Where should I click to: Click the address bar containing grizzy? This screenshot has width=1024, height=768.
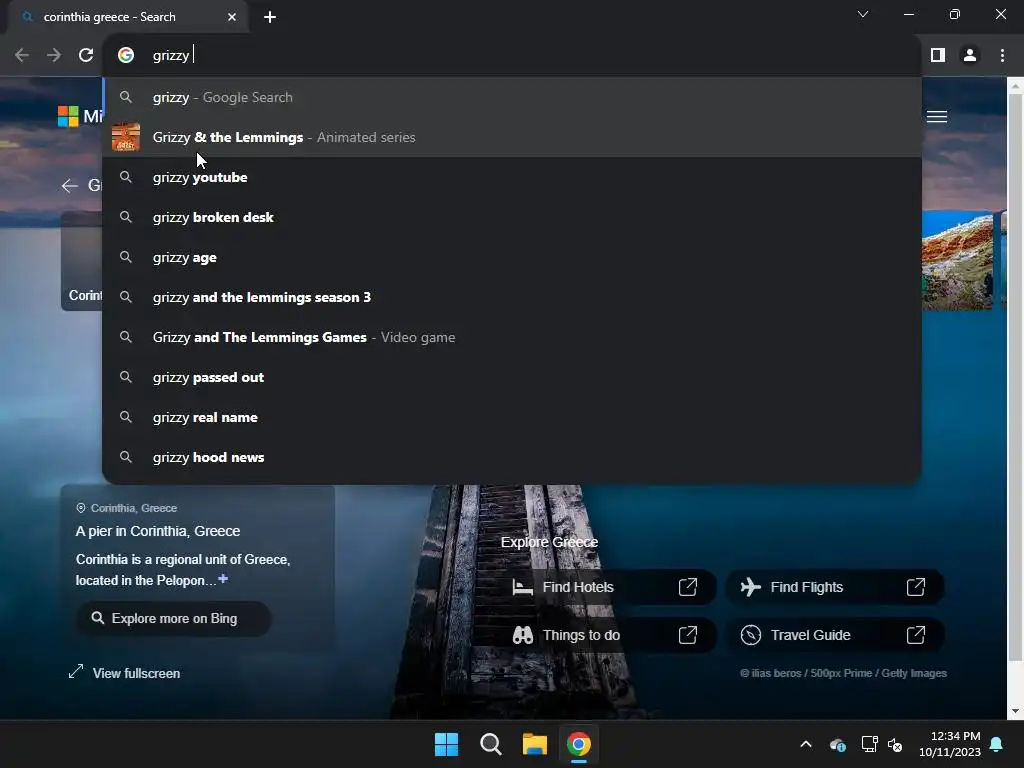coord(511,56)
